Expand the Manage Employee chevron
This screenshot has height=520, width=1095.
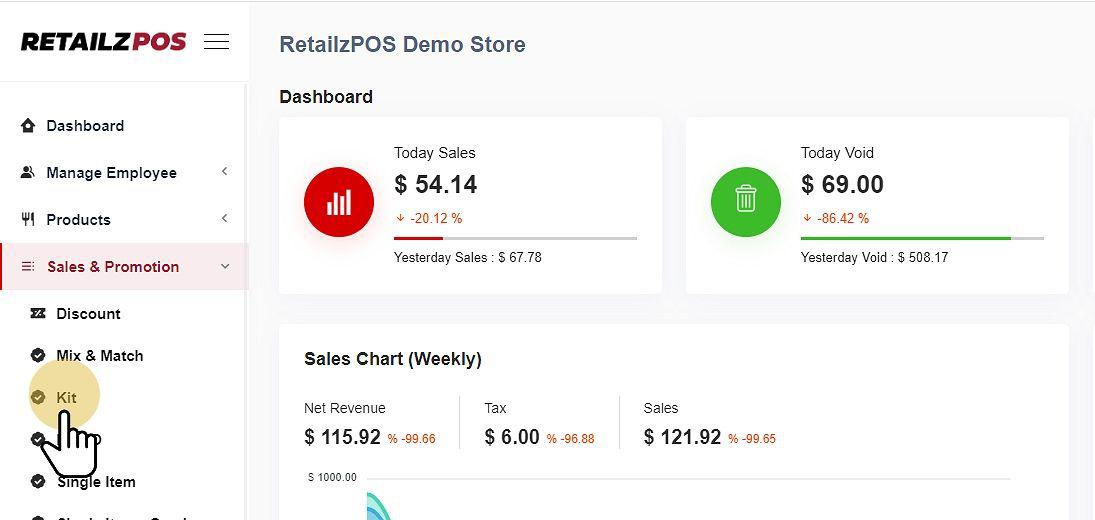pyautogui.click(x=224, y=172)
